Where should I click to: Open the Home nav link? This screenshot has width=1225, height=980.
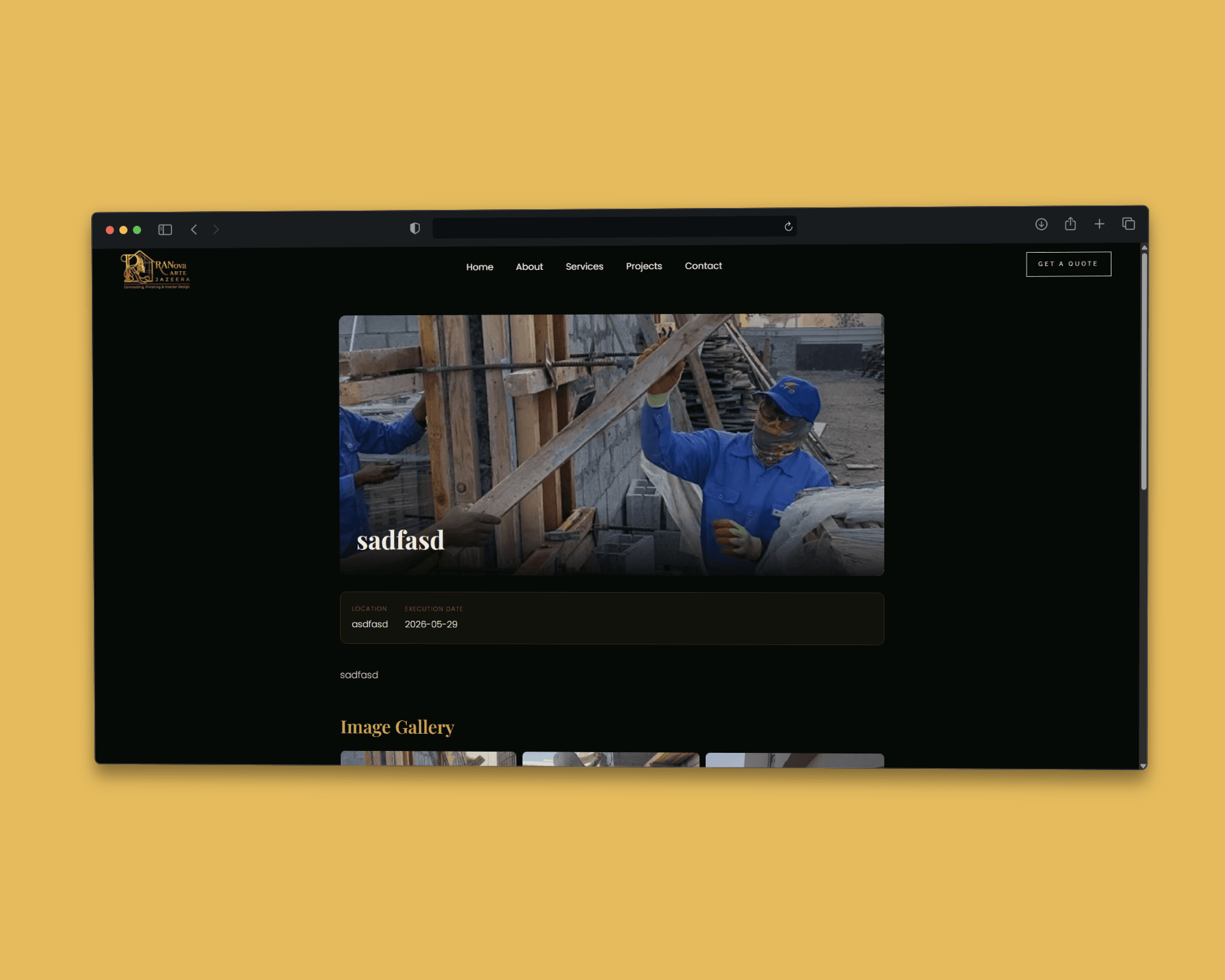pos(480,267)
